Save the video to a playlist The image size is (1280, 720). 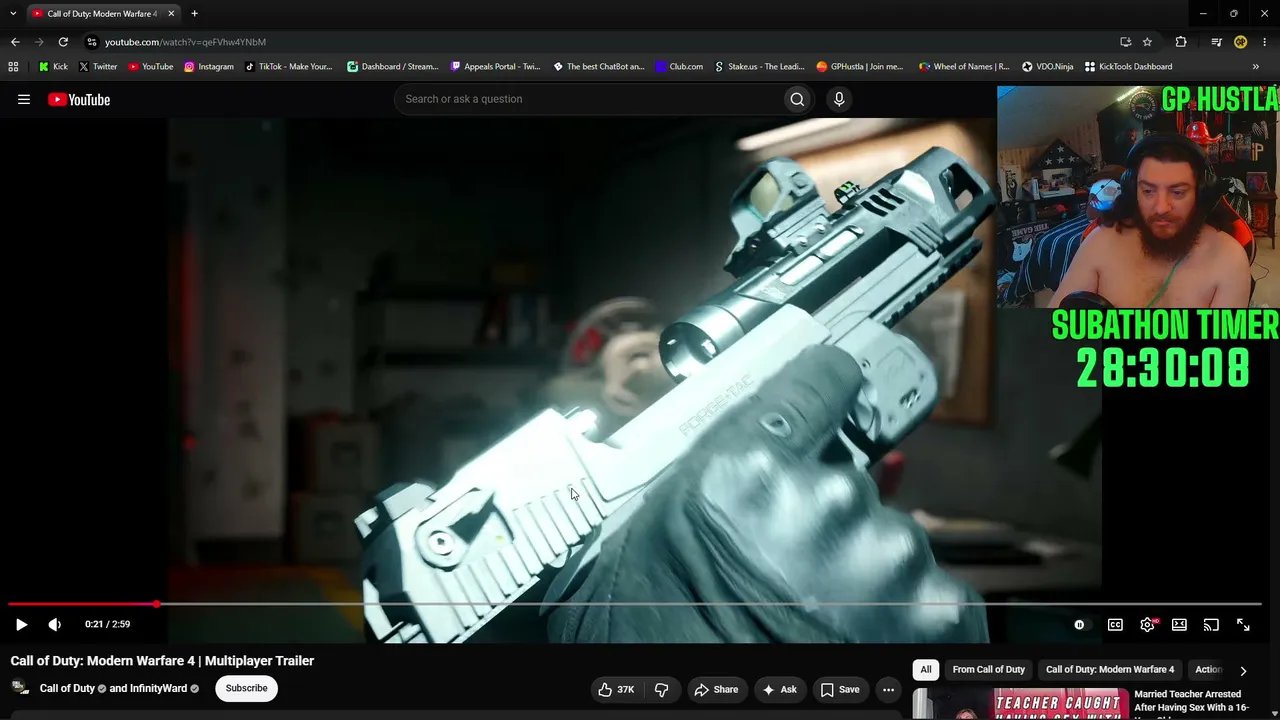[840, 689]
